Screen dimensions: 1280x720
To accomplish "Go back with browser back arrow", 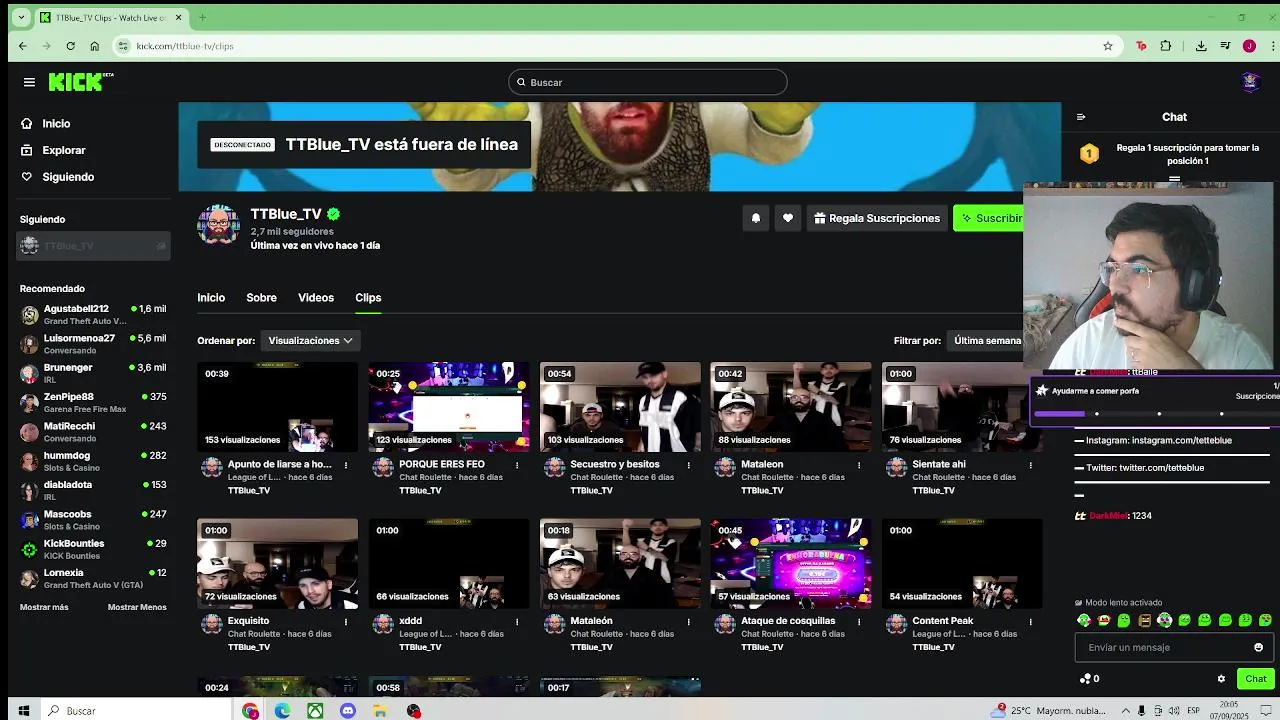I will coord(23,46).
